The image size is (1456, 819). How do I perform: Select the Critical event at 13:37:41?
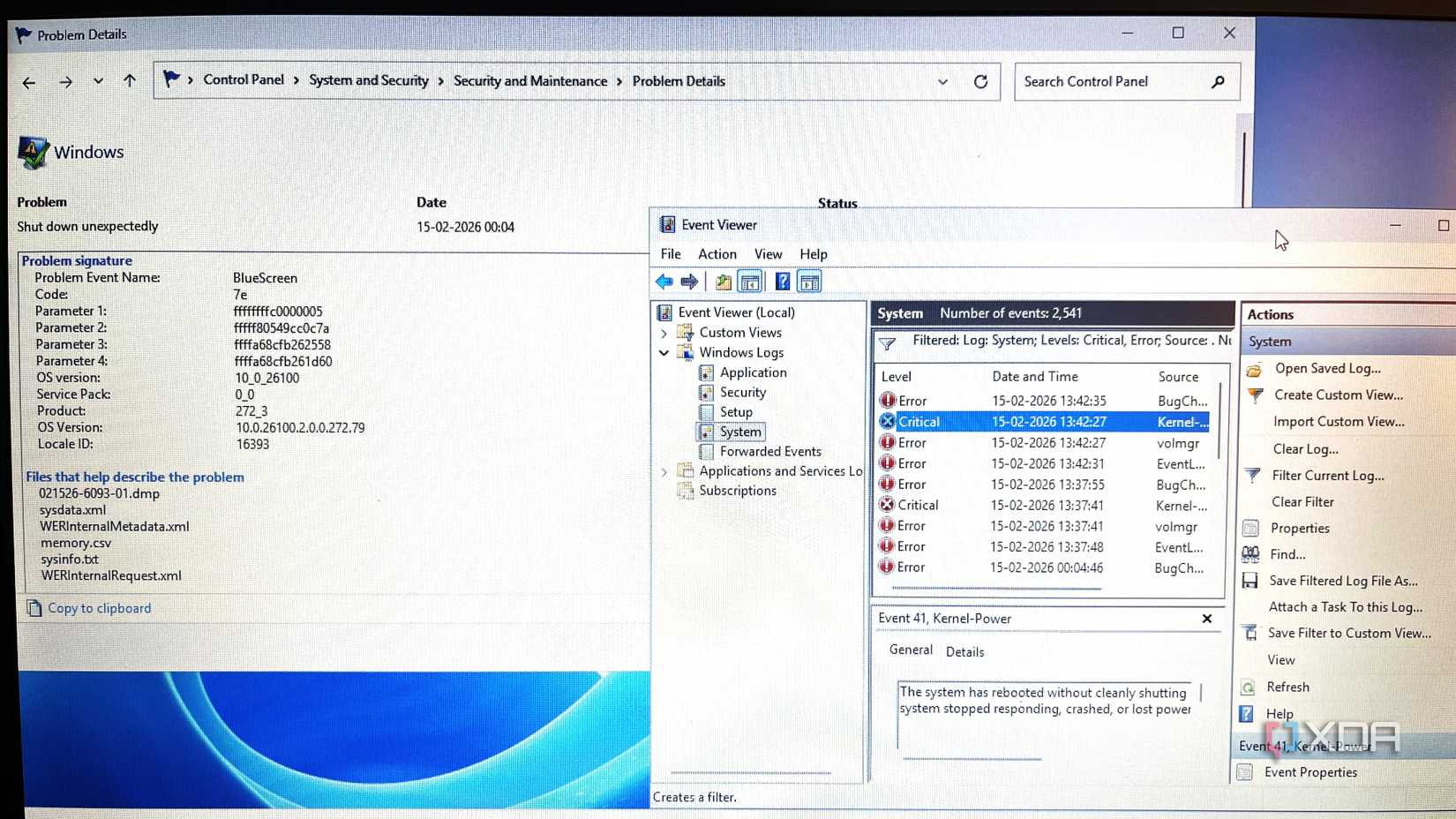1044,505
